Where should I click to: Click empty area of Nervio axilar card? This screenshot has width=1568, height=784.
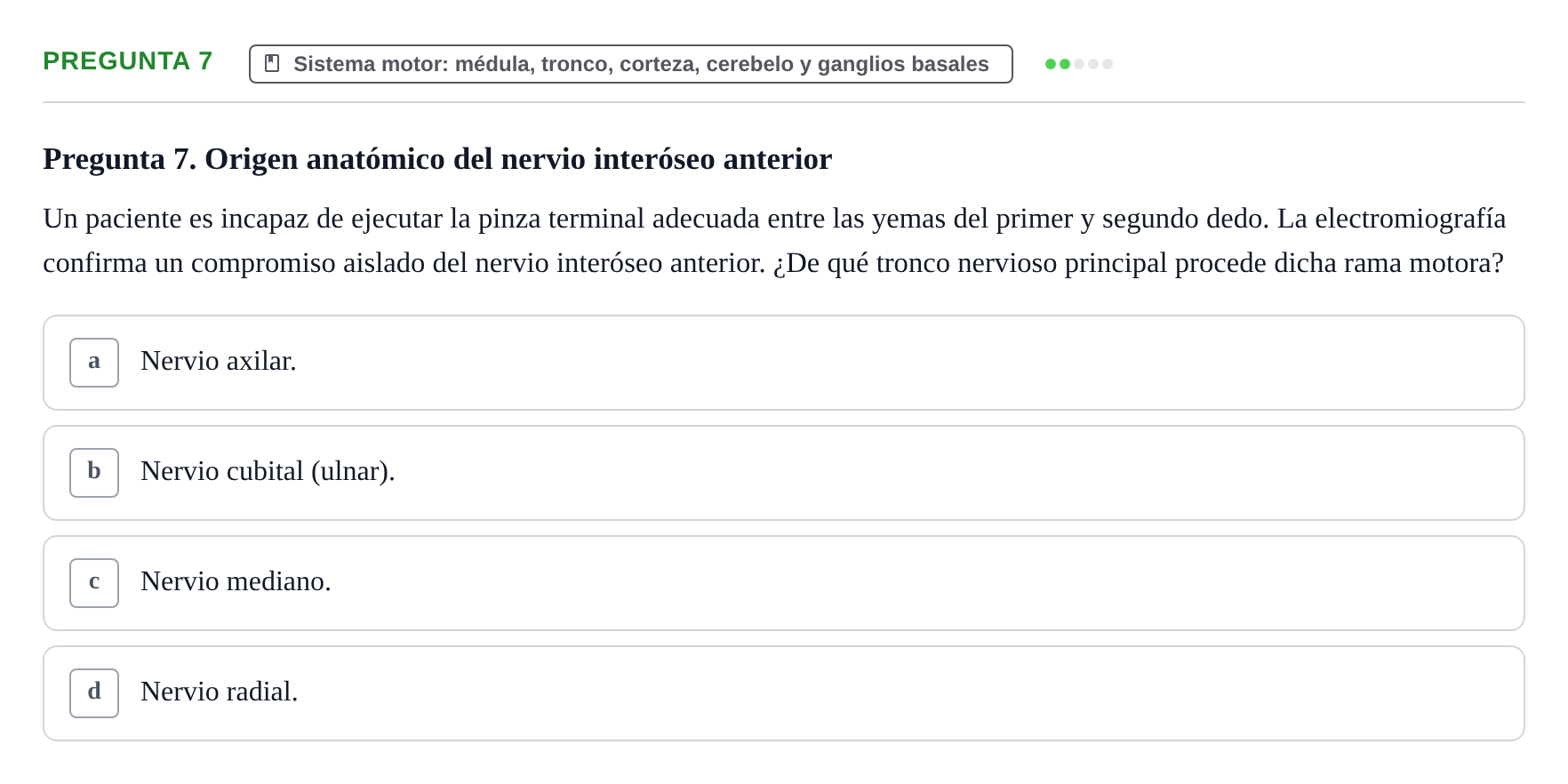[907, 363]
